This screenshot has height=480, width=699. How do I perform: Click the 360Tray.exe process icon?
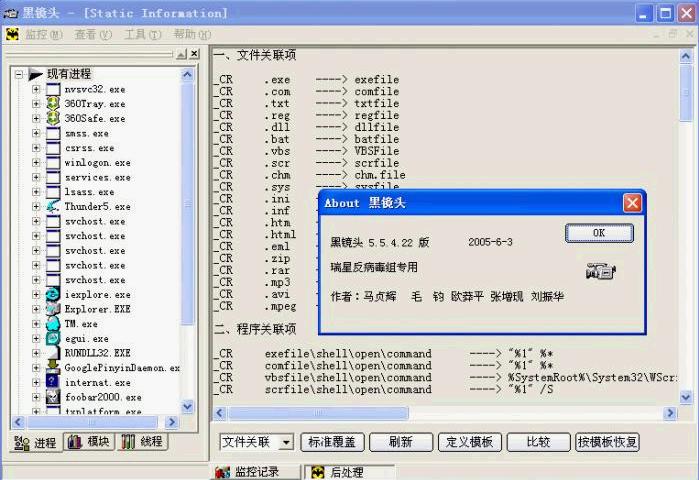click(x=53, y=103)
